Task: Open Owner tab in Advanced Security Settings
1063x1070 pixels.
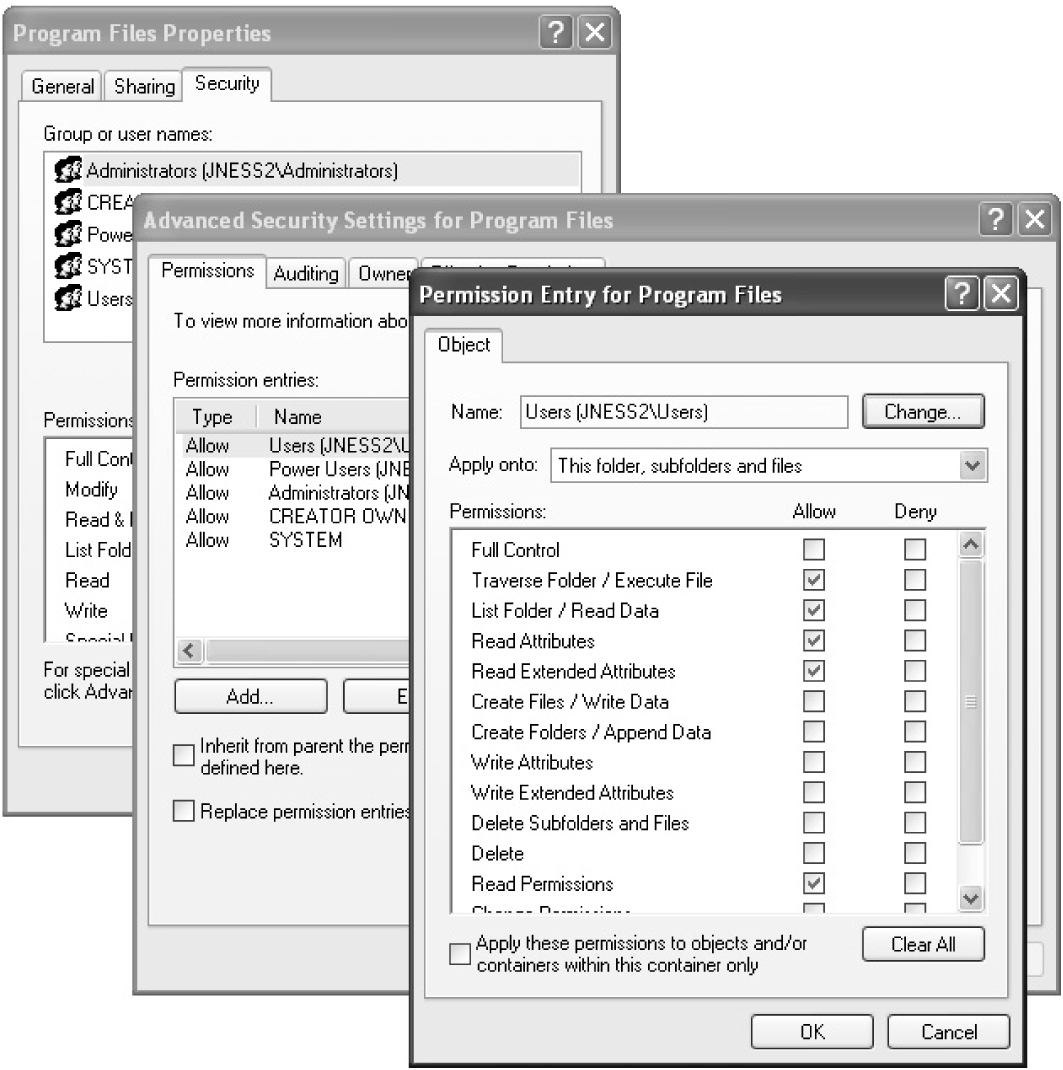Action: pyautogui.click(x=382, y=274)
